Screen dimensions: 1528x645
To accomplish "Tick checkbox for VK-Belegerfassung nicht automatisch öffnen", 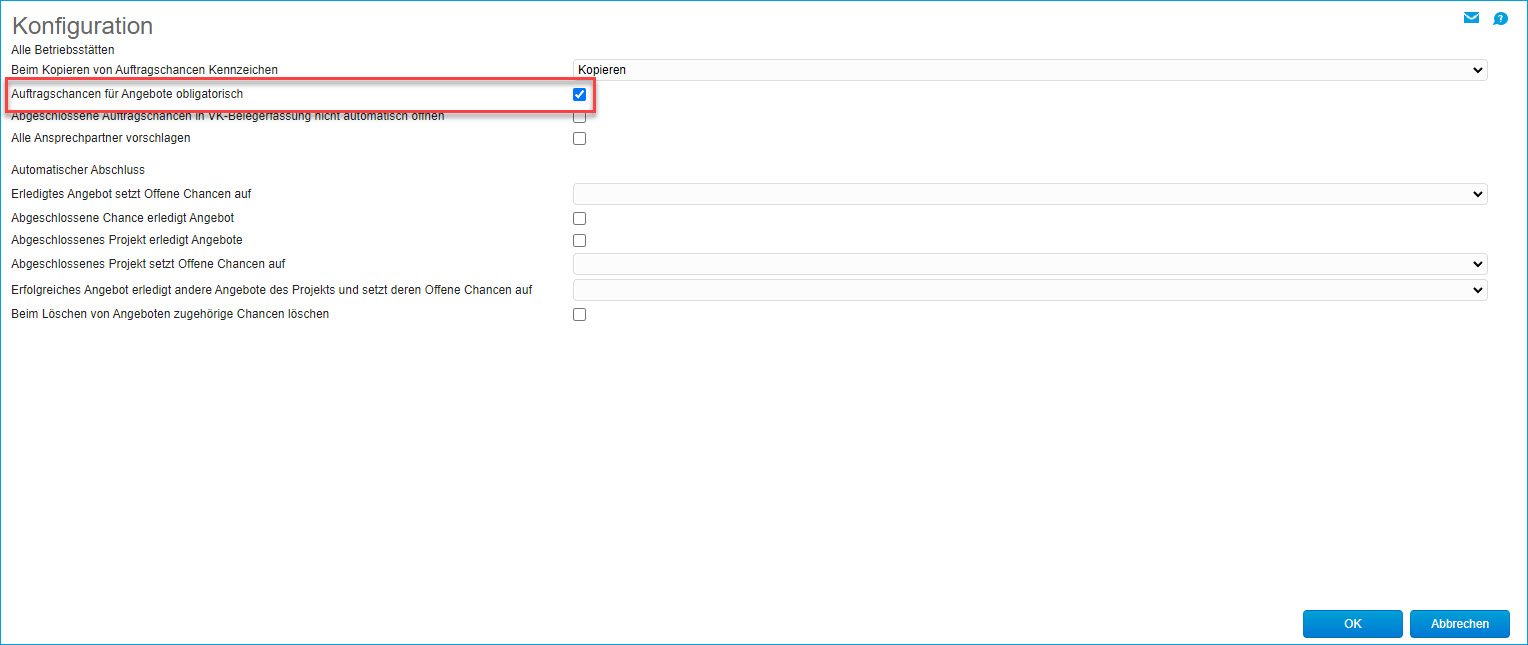I will pyautogui.click(x=579, y=117).
